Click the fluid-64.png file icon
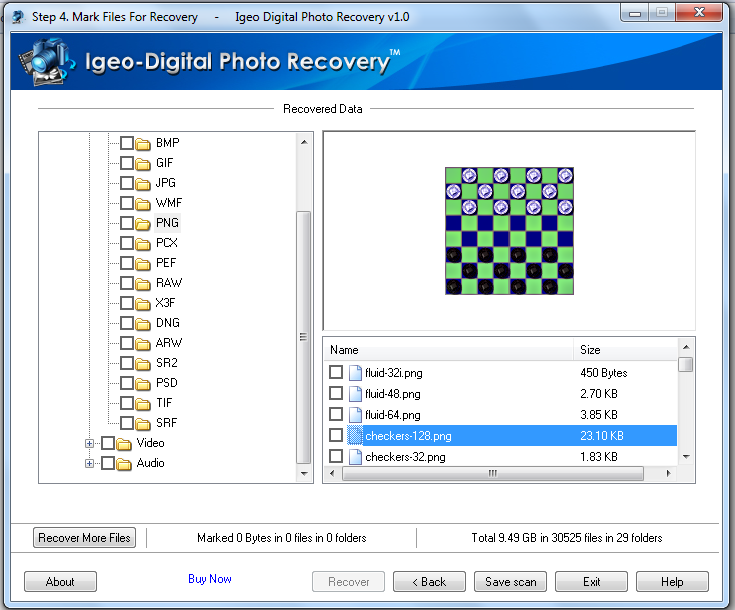This screenshot has width=735, height=610. (355, 414)
